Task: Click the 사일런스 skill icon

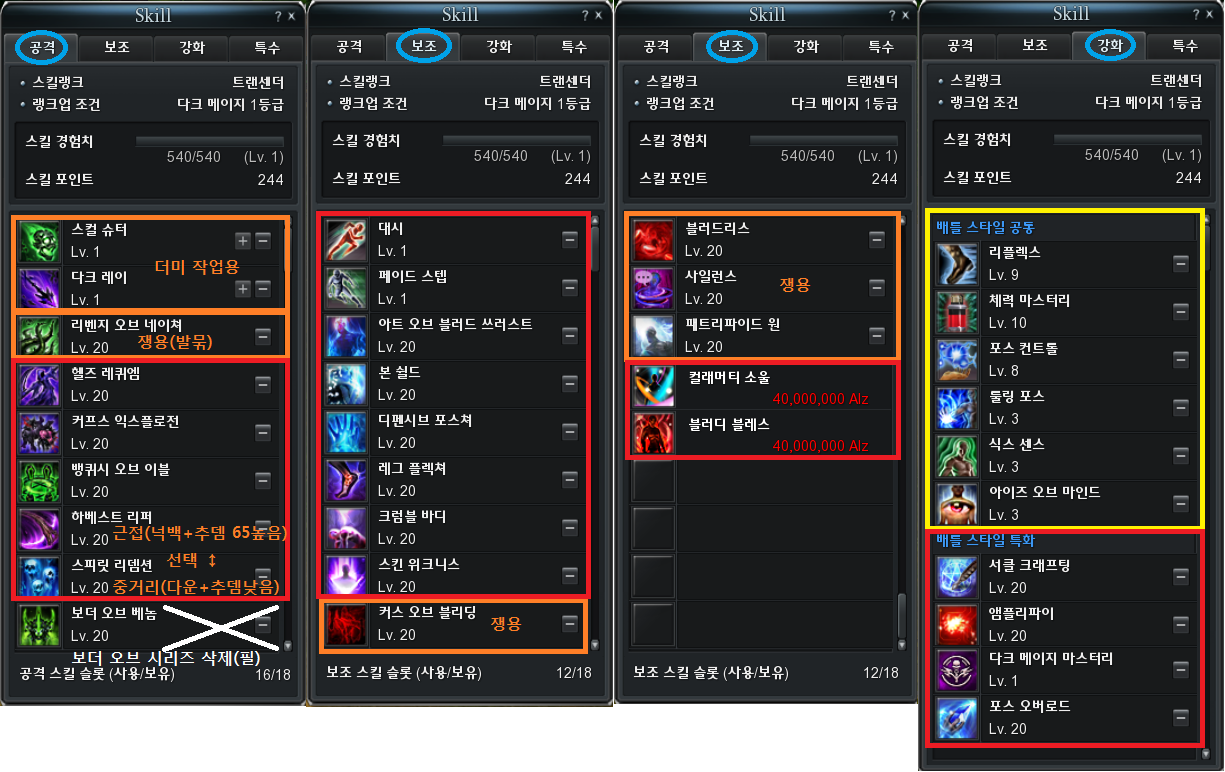Action: click(x=653, y=288)
